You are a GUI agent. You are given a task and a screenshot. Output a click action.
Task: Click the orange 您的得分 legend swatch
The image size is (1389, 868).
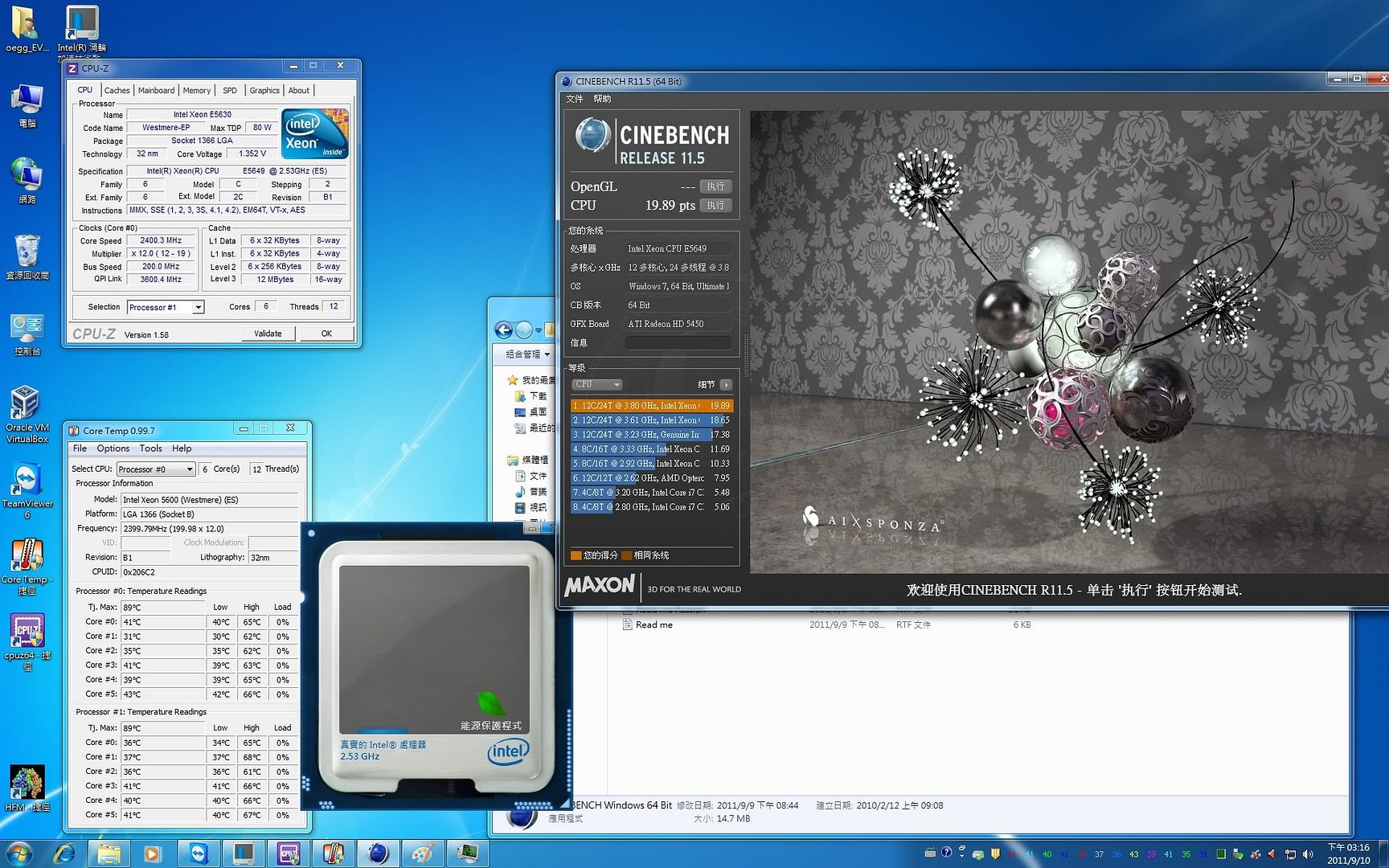[x=576, y=555]
